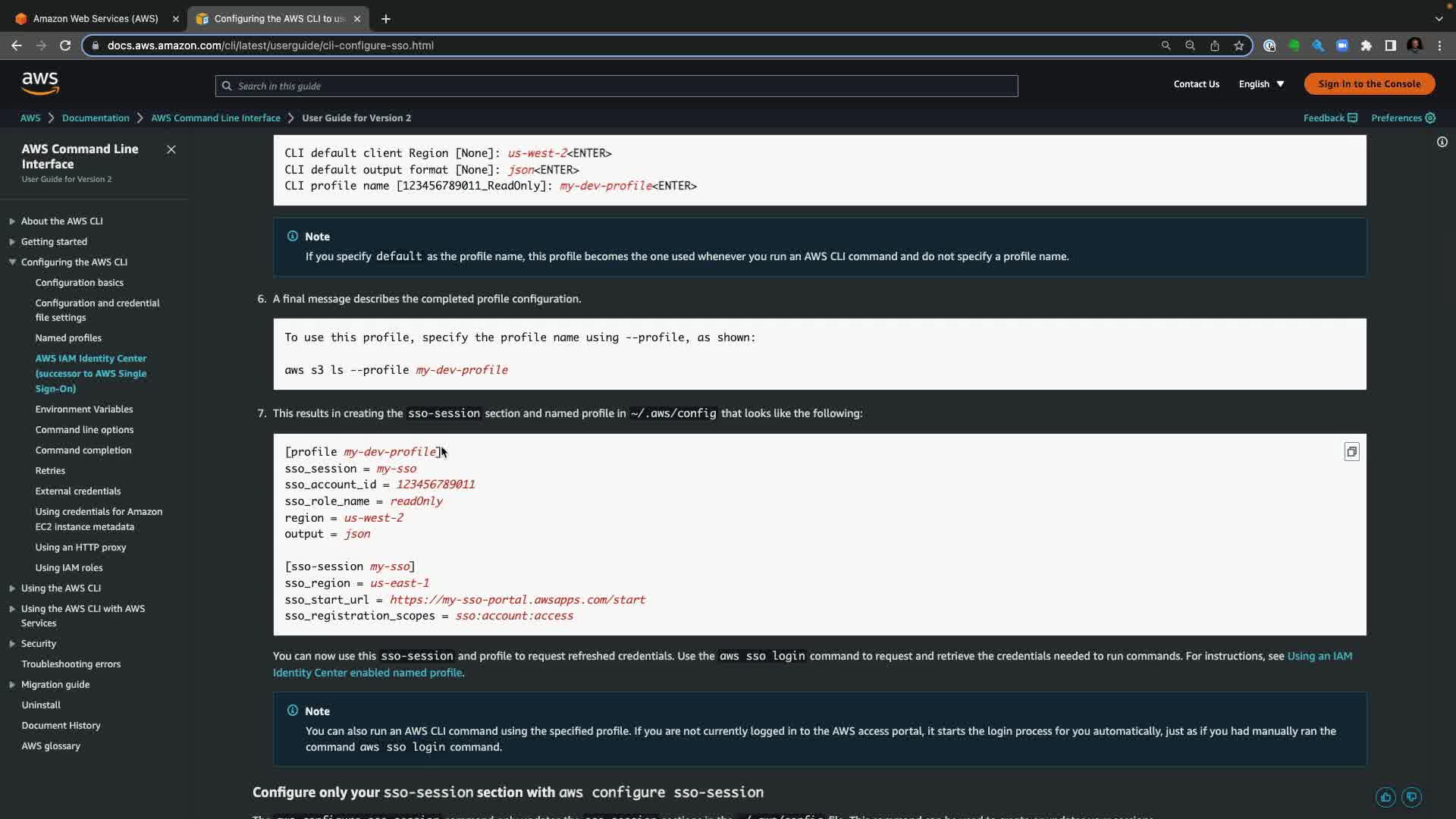Expand the Security section
This screenshot has height=819, width=1456.
tap(12, 644)
